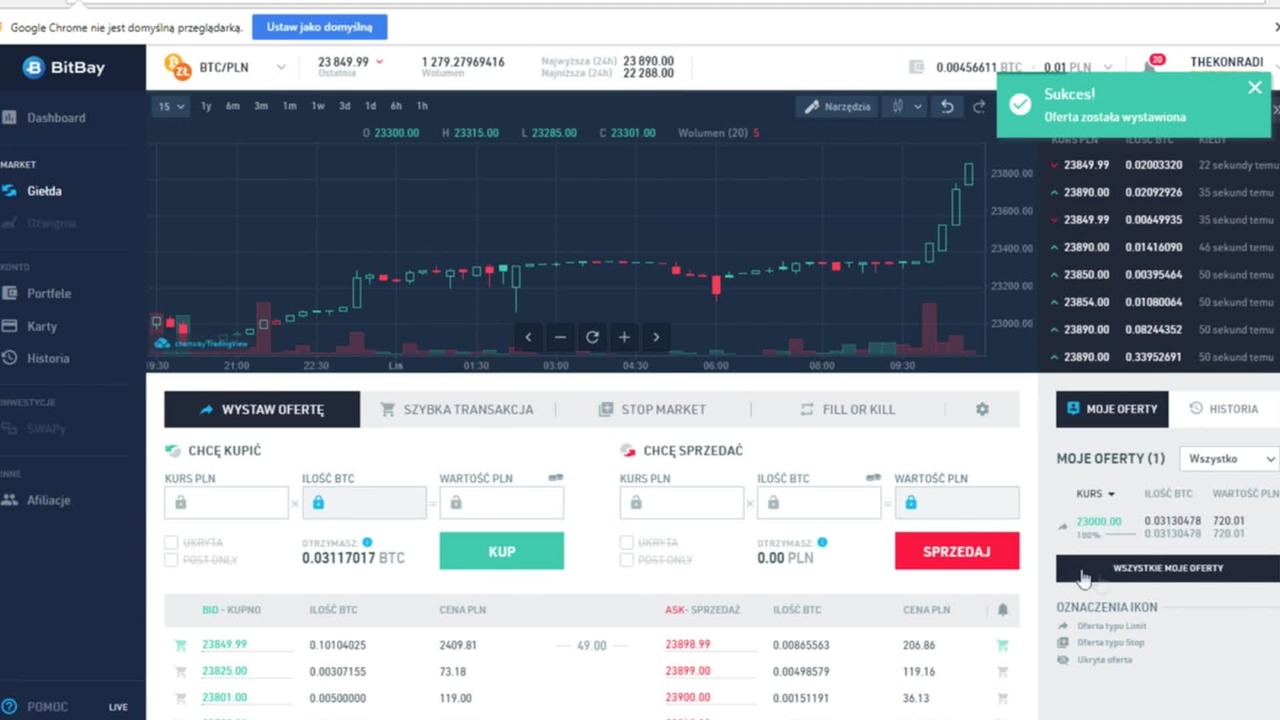Click the green KUP button
Viewport: 1280px width, 720px height.
pos(502,551)
